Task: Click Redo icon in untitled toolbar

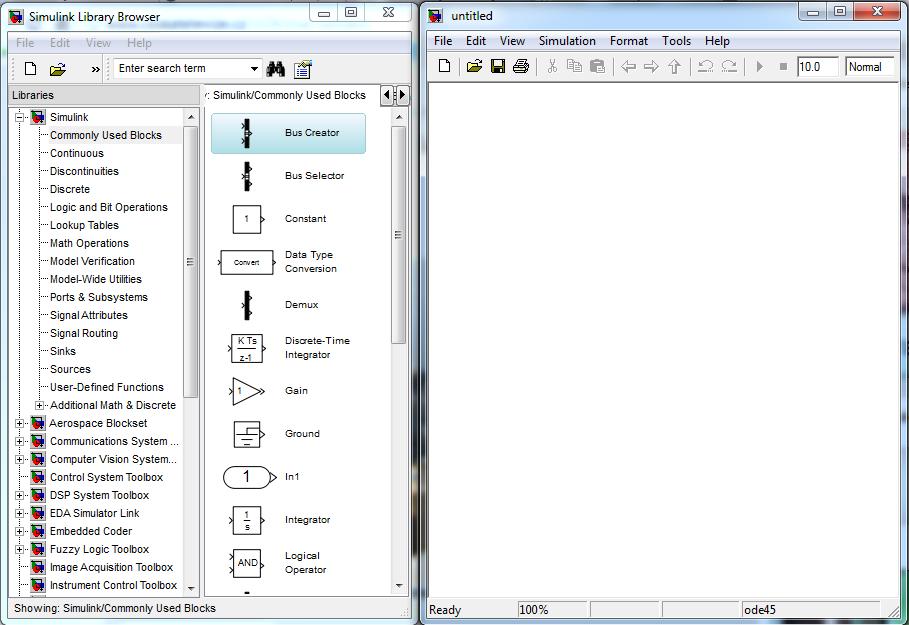Action: 729,66
